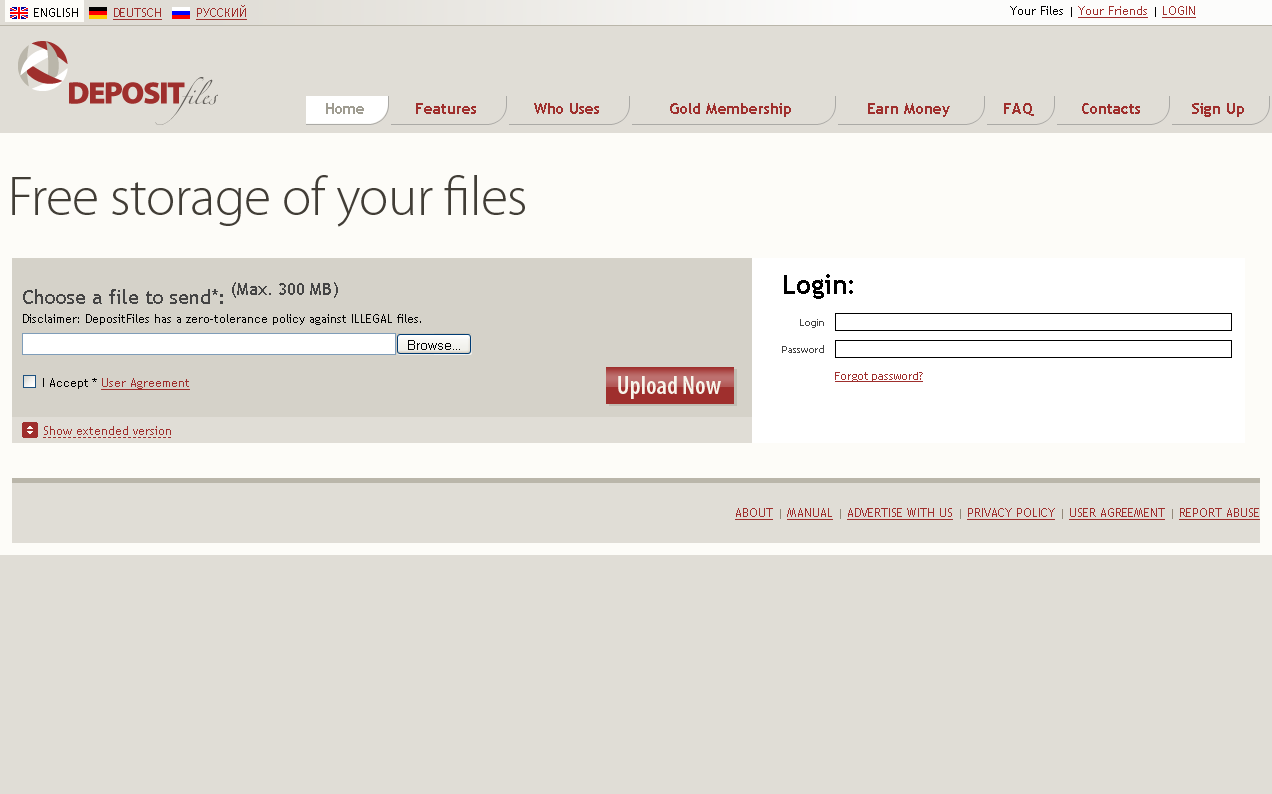This screenshot has width=1272, height=794.
Task: Open PRIVACY POLICY footer link
Action: tap(1011, 513)
